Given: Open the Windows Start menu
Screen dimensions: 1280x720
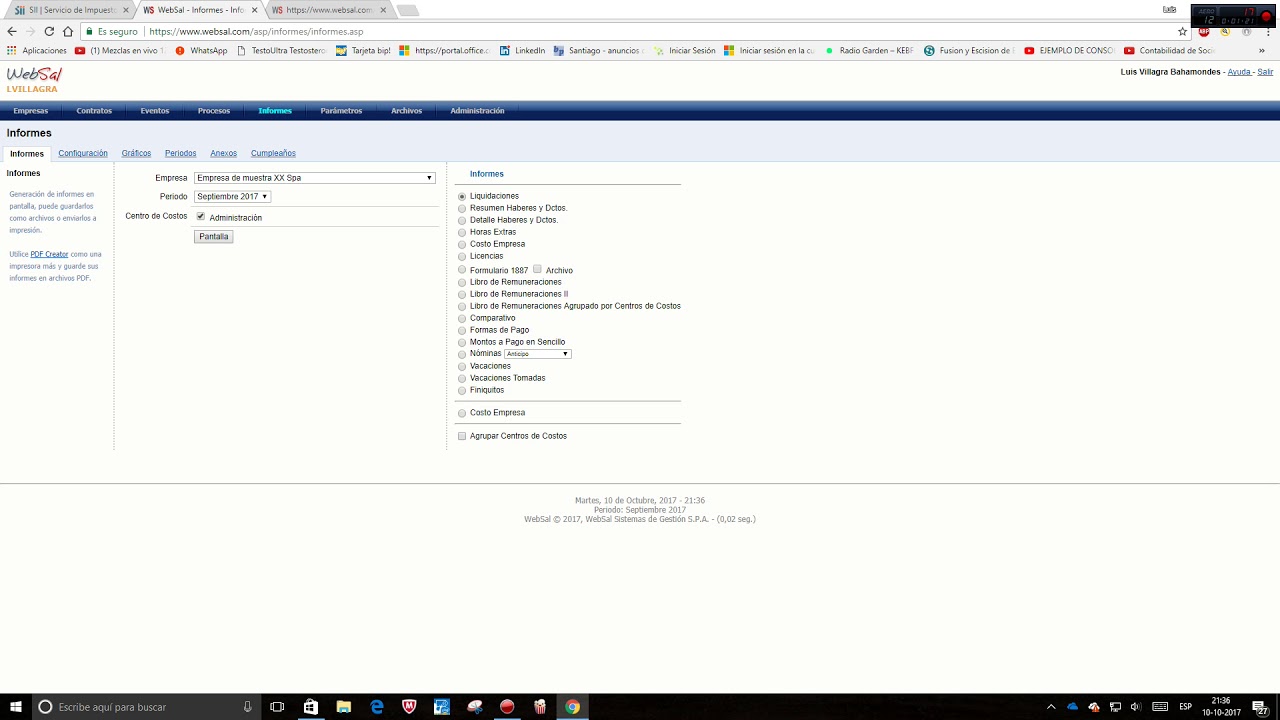Looking at the screenshot, I should [16, 707].
